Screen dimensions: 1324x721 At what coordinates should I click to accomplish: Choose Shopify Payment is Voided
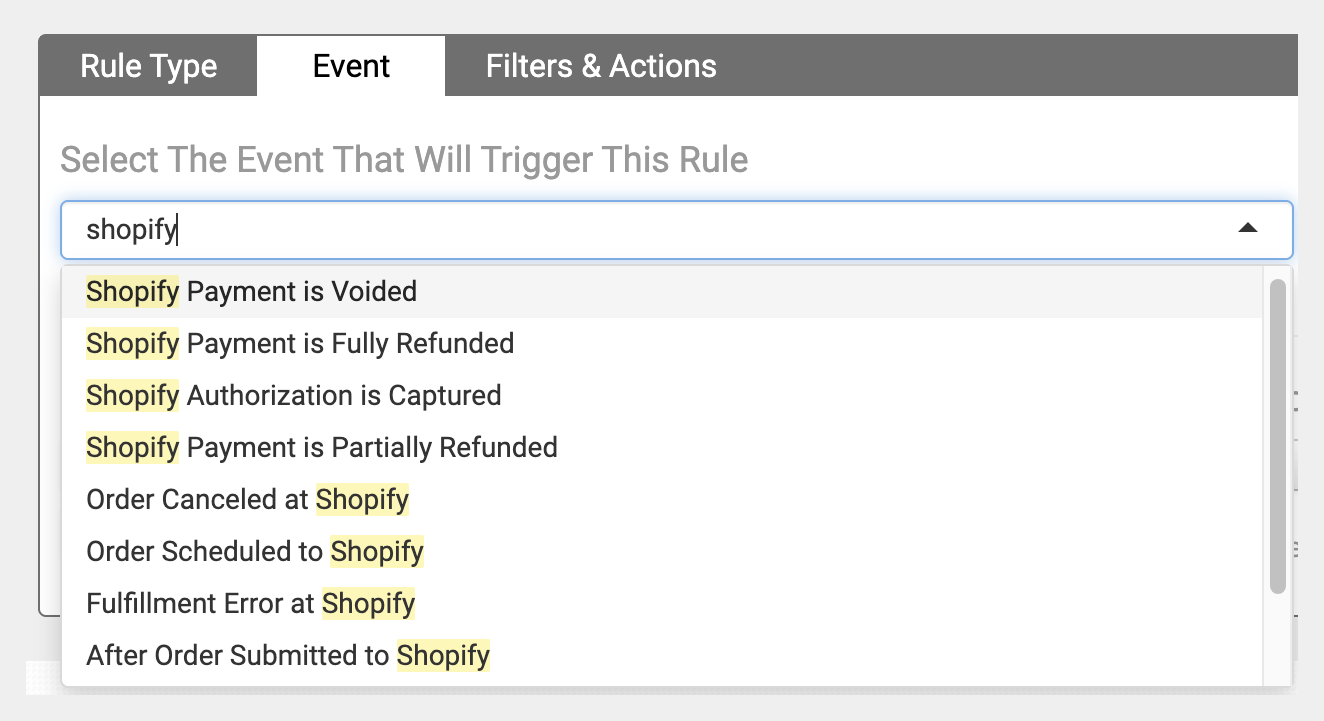click(x=661, y=292)
